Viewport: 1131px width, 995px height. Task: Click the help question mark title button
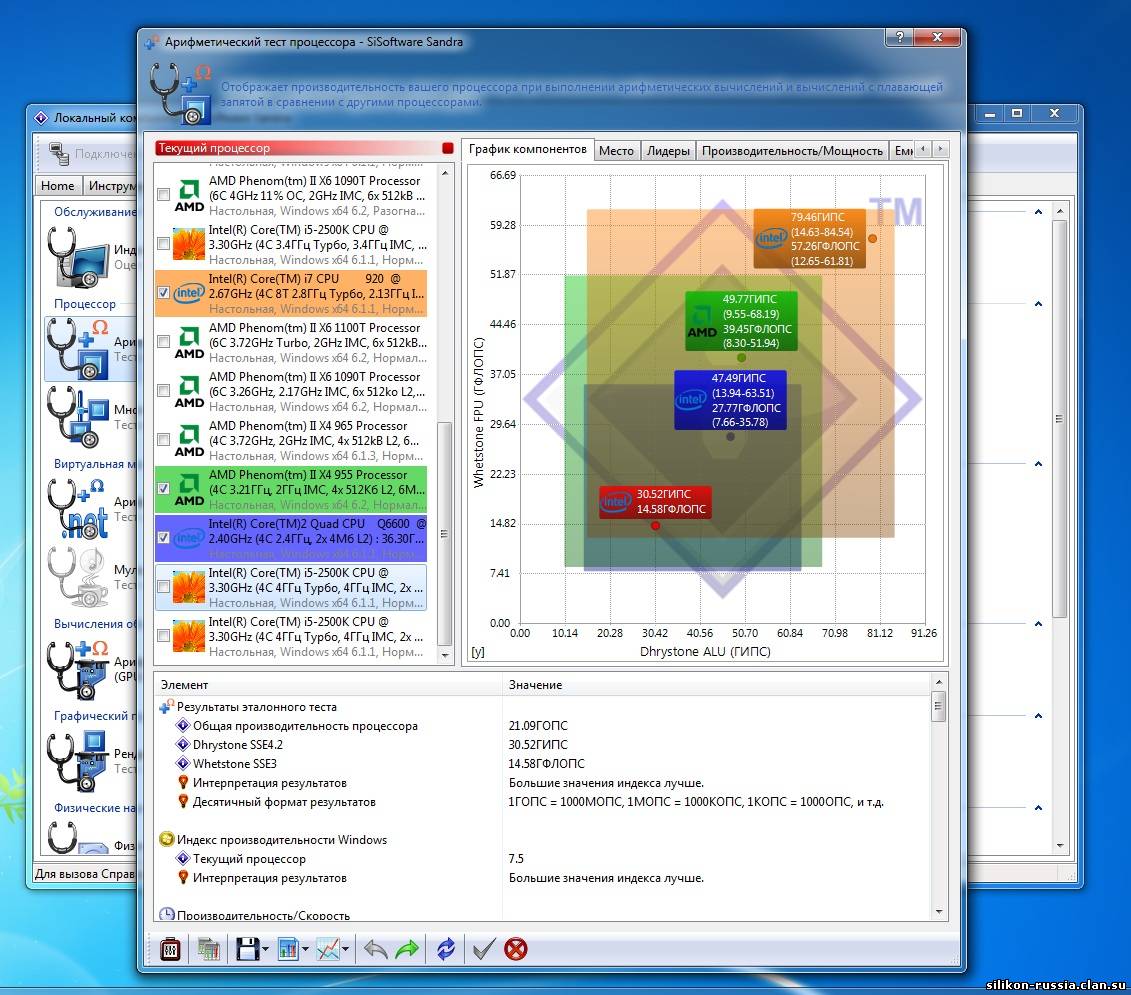pyautogui.click(x=899, y=38)
